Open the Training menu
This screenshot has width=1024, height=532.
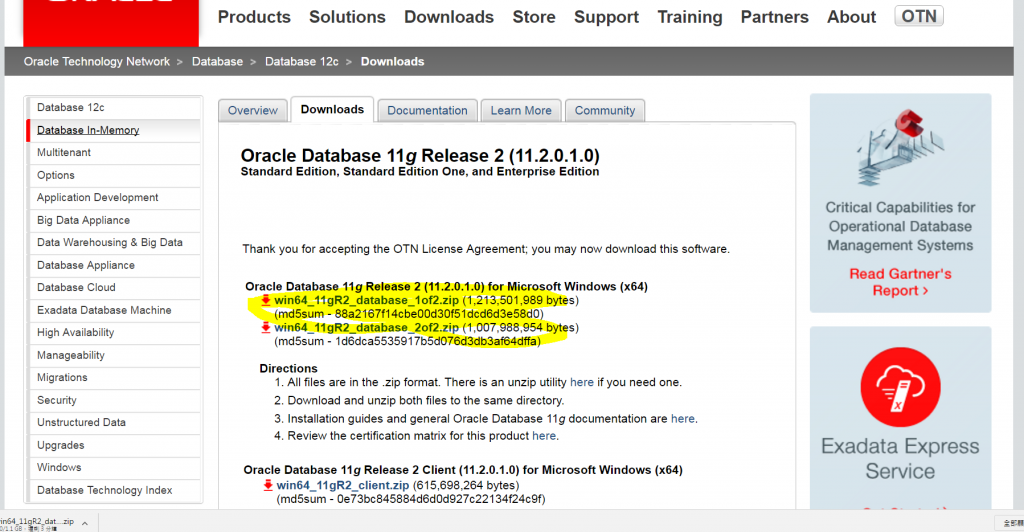click(x=690, y=17)
